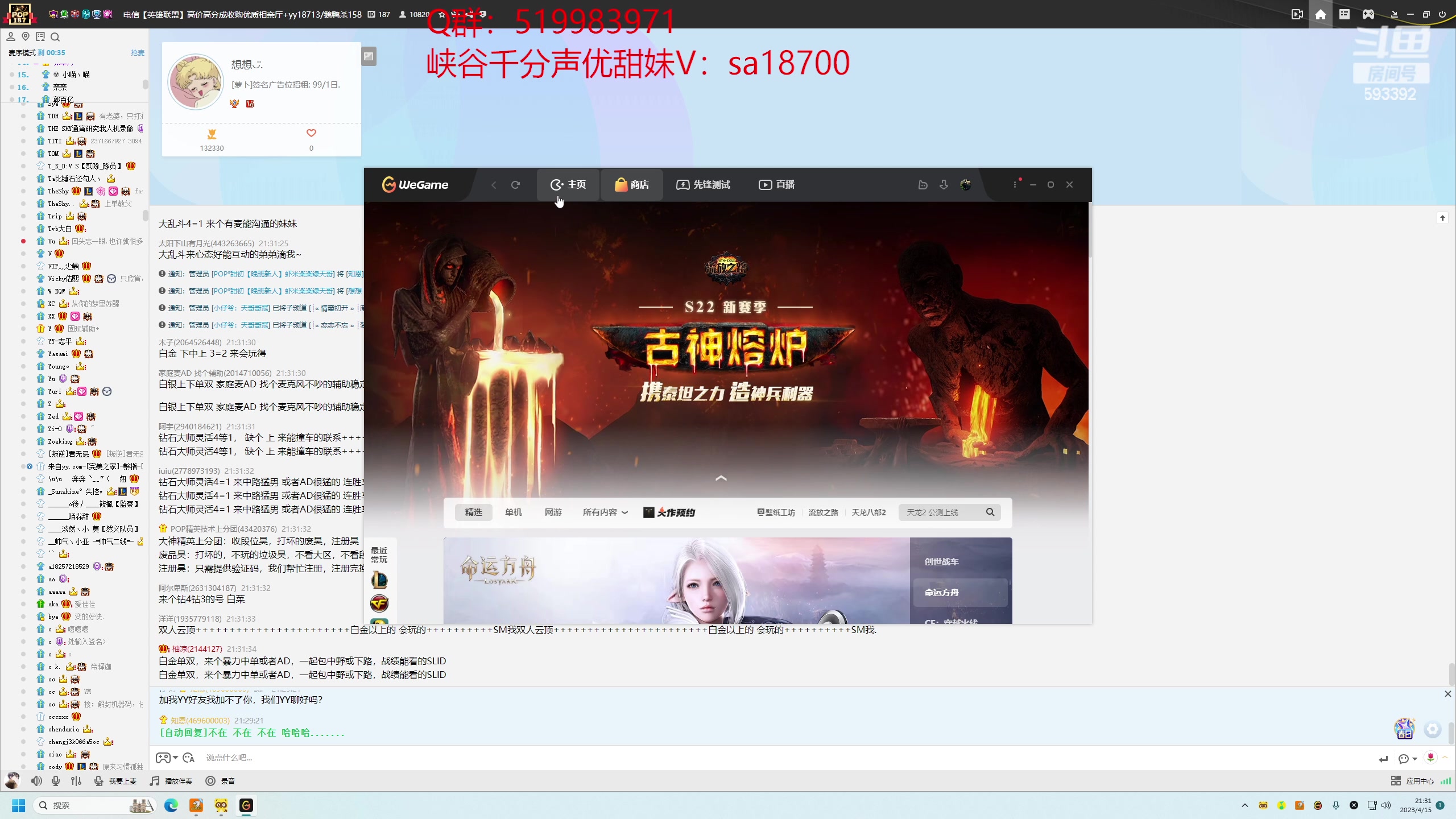Collapse banner with upward chevron
1456x819 pixels.
721,478
